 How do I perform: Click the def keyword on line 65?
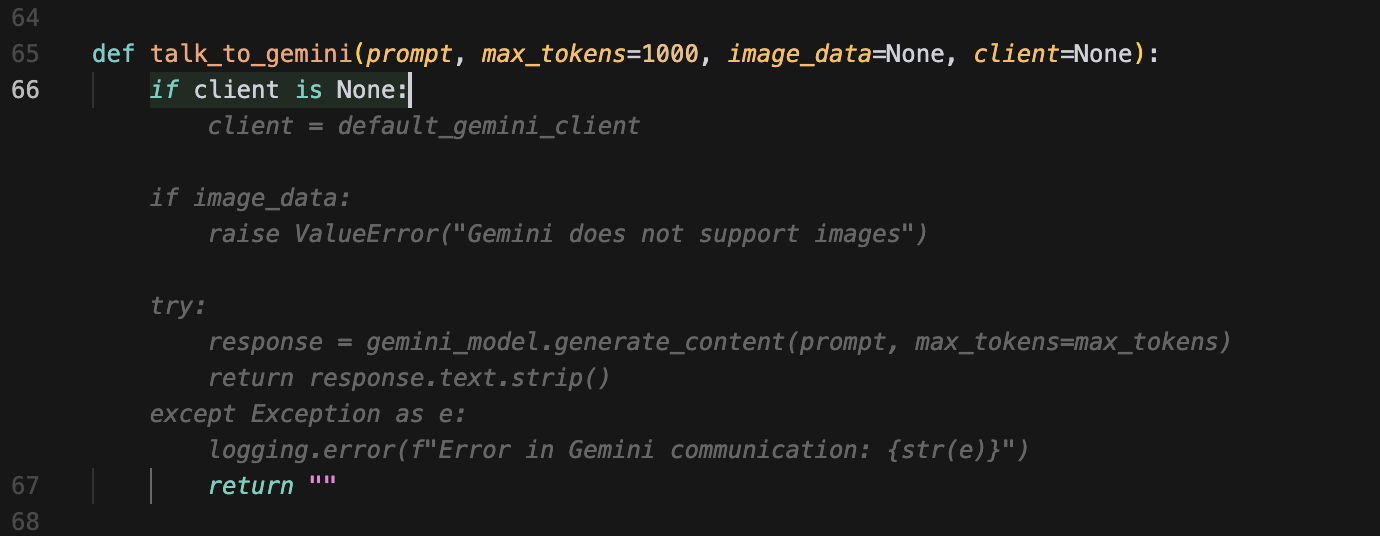[113, 54]
